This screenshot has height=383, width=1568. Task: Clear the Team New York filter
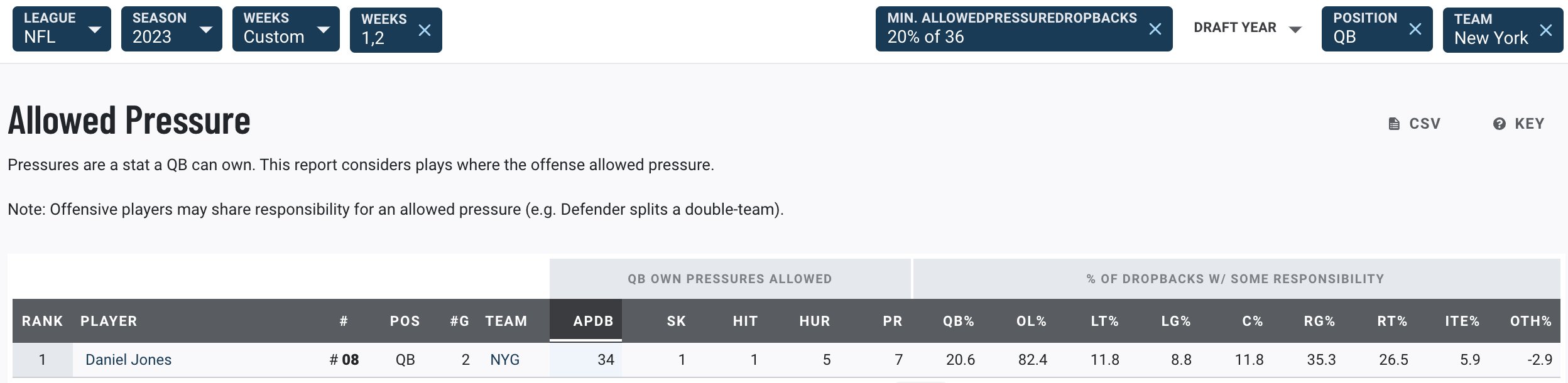(x=1546, y=30)
